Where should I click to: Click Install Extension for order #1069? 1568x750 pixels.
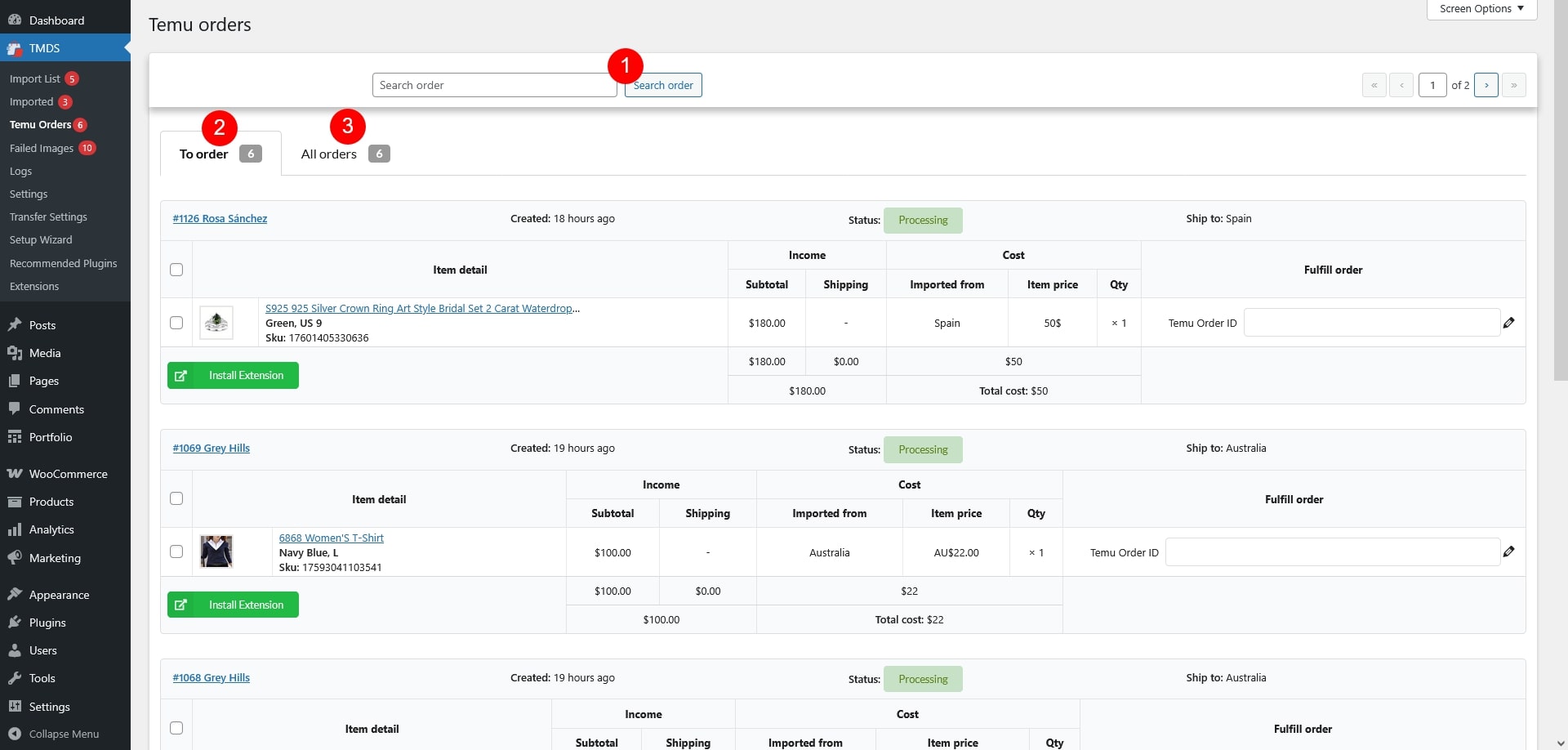(x=233, y=605)
